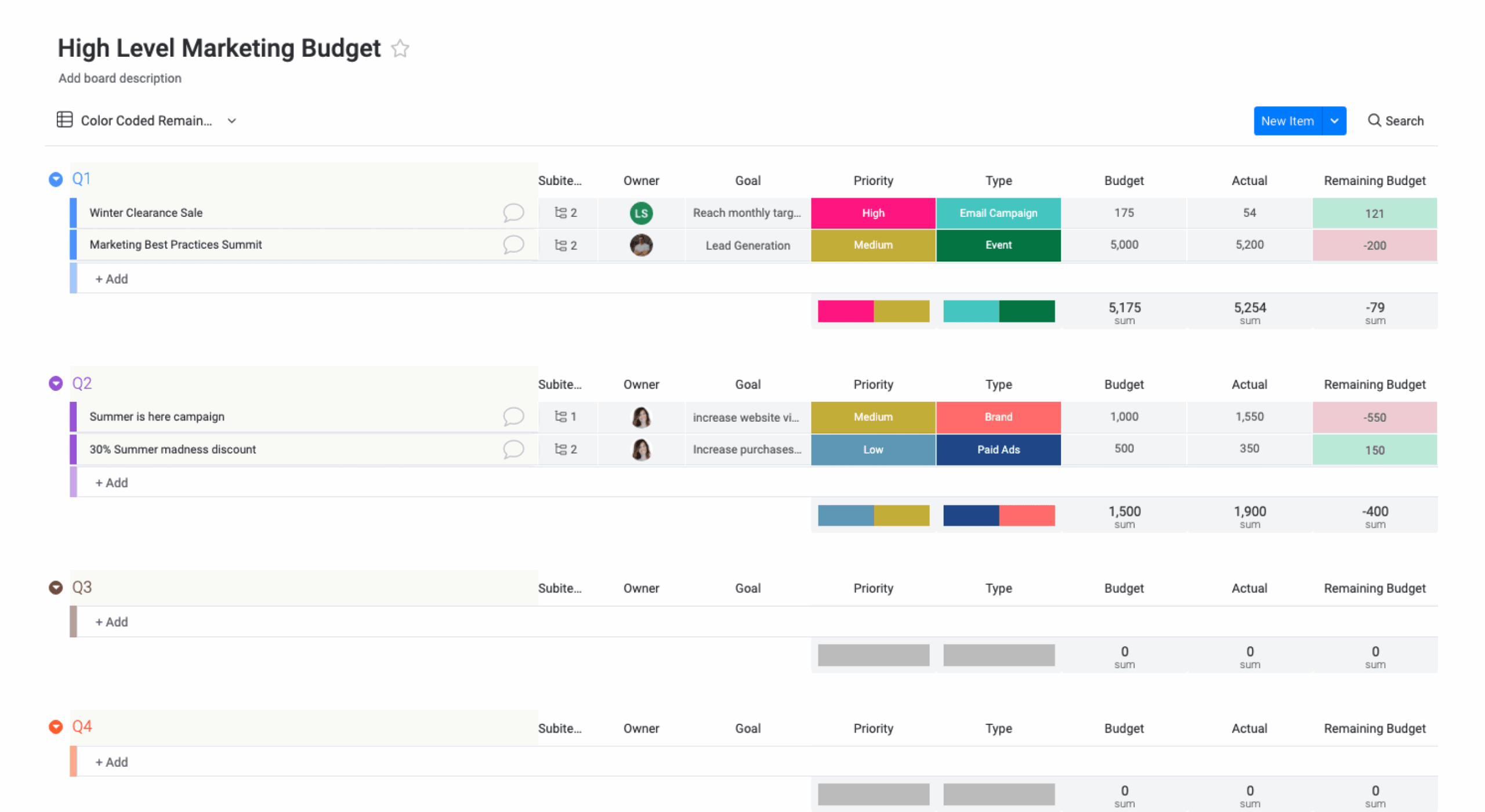Click + Add under the Q3 group
1485x812 pixels.
[x=111, y=621]
